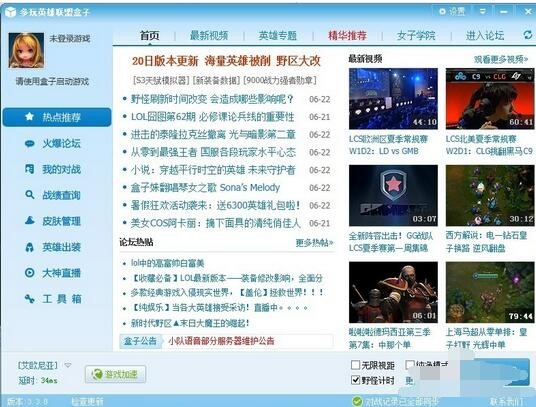Expand the 艾欧尼亚 server dropdown arrow
Image resolution: width=536 pixels, height=407 pixels.
(x=68, y=365)
